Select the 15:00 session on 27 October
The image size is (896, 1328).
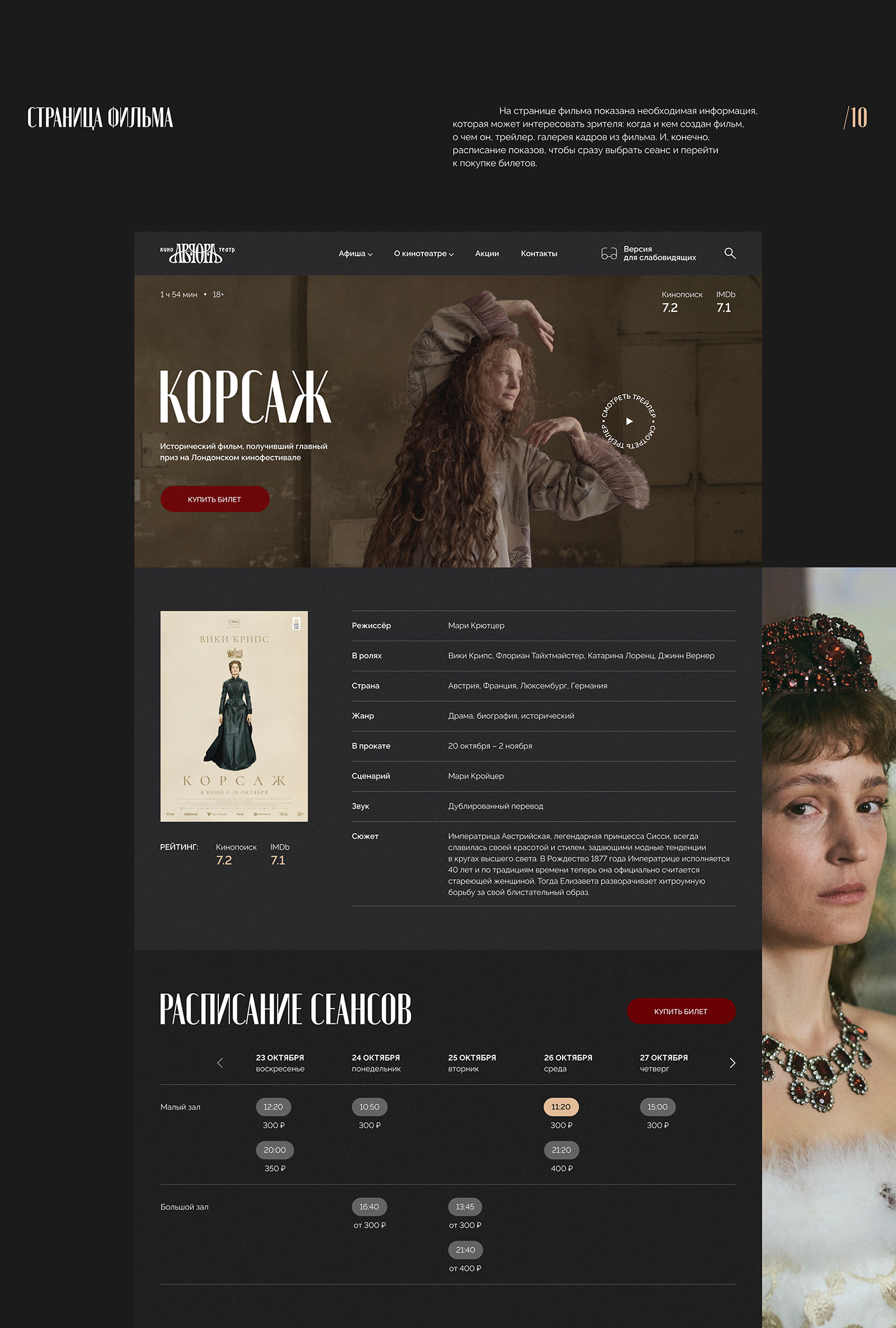click(x=657, y=1106)
